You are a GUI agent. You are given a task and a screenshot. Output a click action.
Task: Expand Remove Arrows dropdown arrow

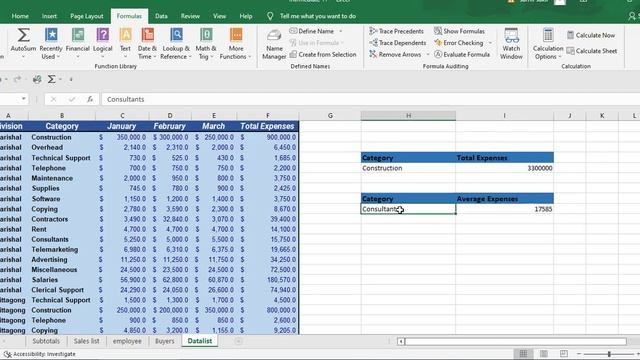(x=428, y=54)
